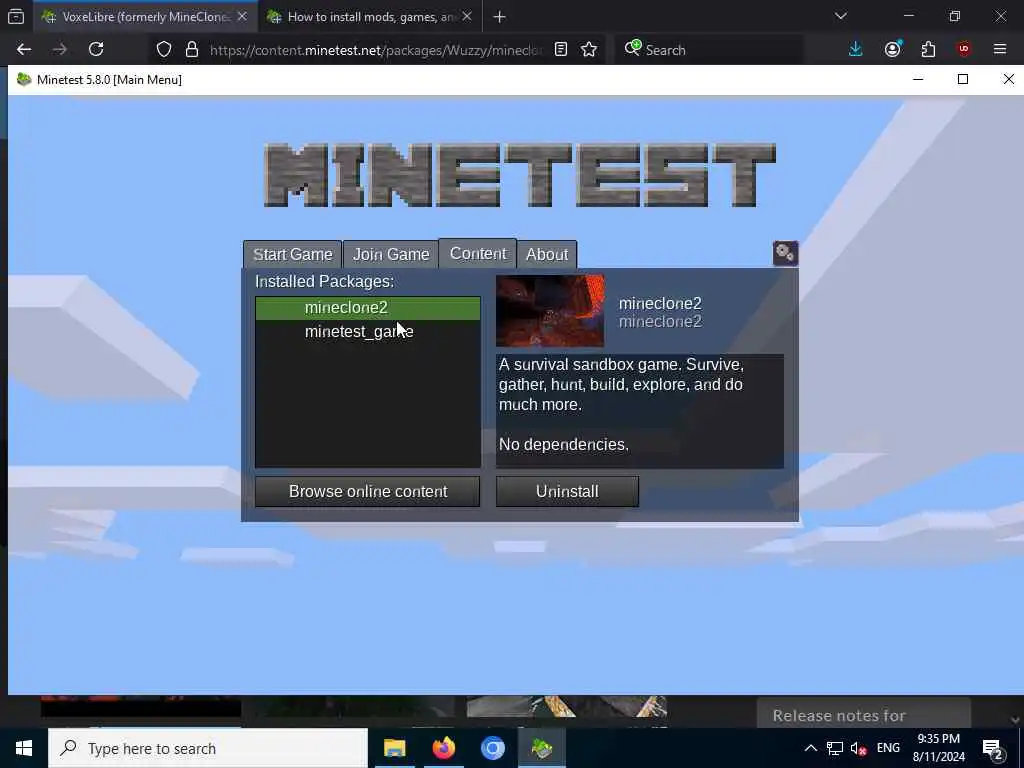This screenshot has width=1024, height=768.
Task: Minimize the Minetest window
Action: pyautogui.click(x=918, y=79)
